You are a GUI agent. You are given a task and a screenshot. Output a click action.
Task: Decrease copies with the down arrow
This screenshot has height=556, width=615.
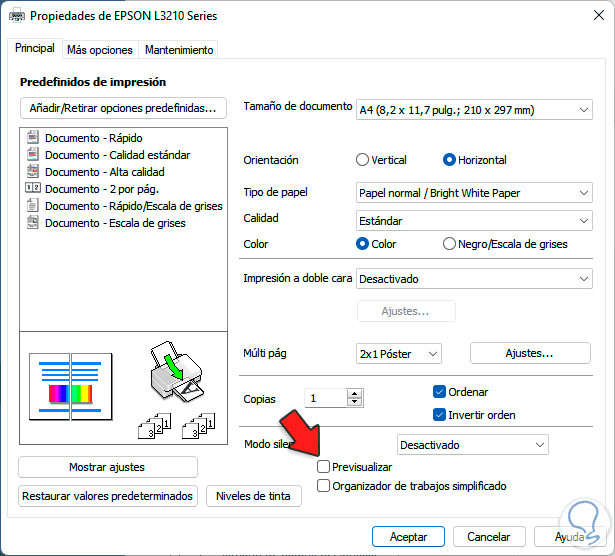pyautogui.click(x=355, y=402)
